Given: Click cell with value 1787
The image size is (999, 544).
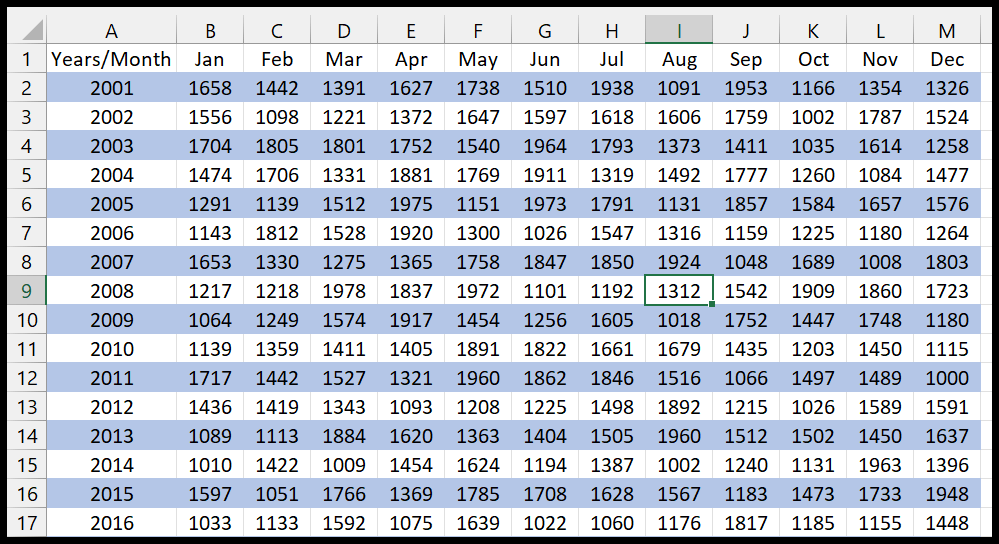Looking at the screenshot, I should pyautogui.click(x=880, y=117).
